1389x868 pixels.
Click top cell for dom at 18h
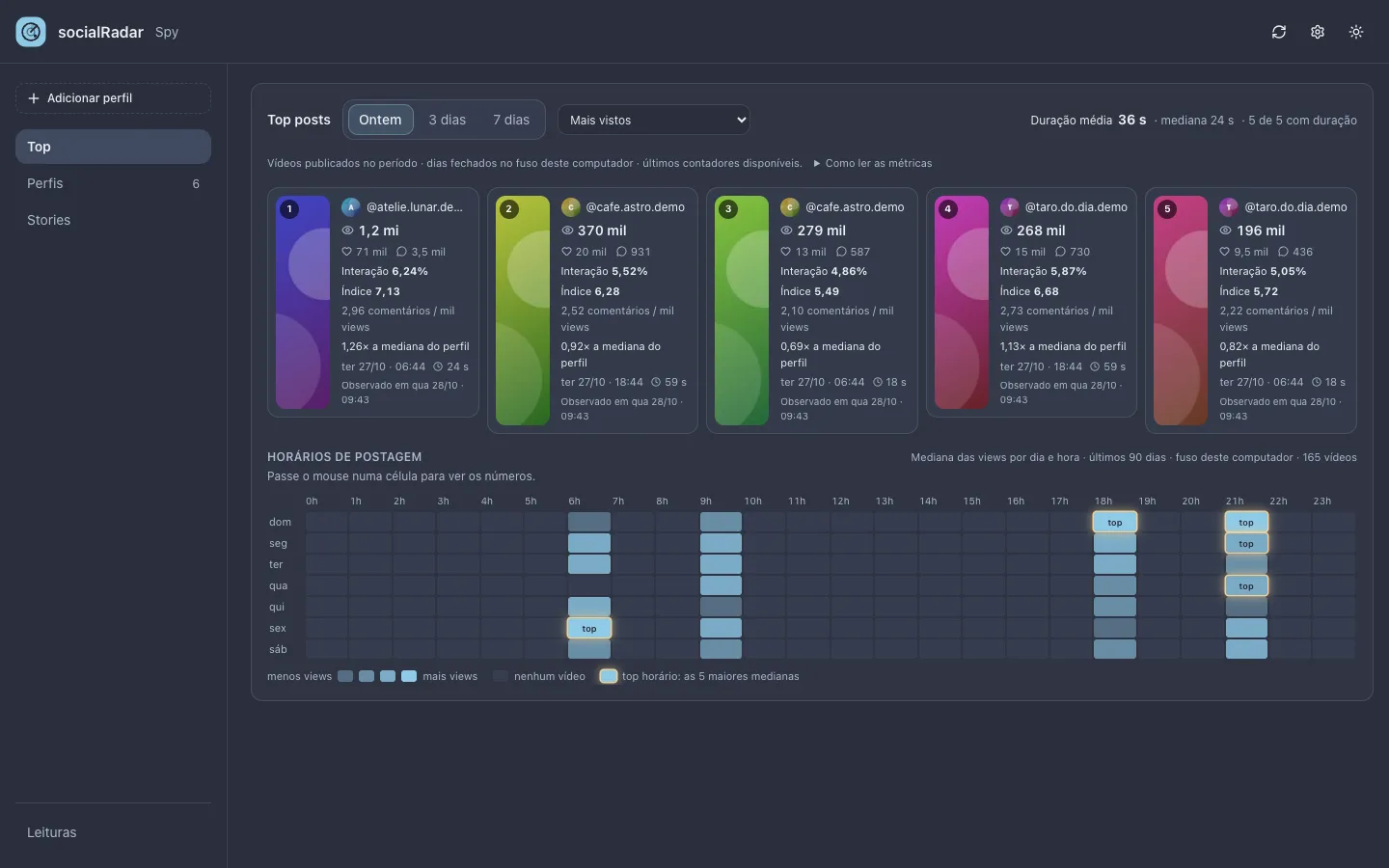pyautogui.click(x=1115, y=522)
